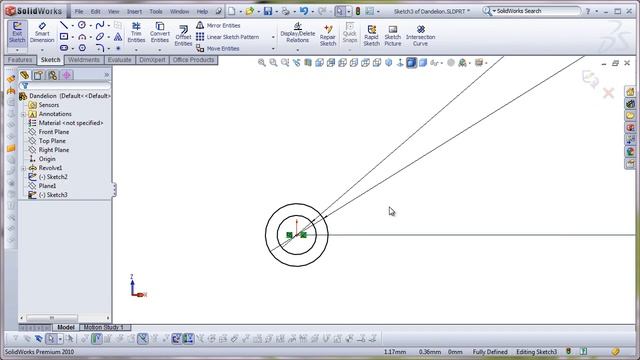This screenshot has width=640, height=360.
Task: Select the Line sketch tool
Action: click(64, 25)
